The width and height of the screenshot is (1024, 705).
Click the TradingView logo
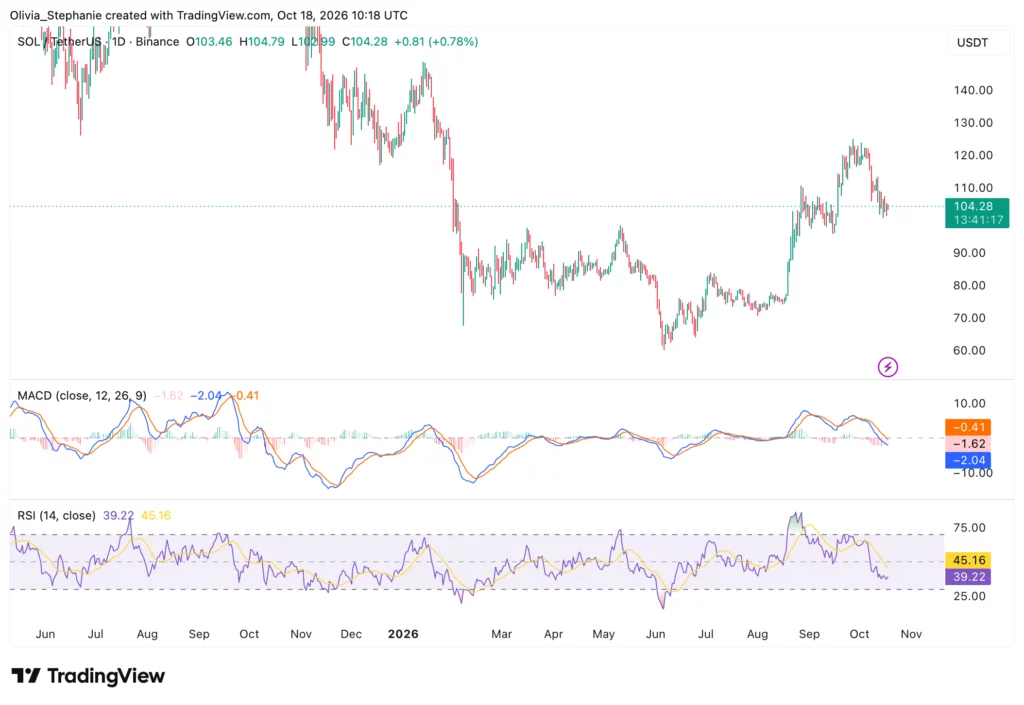click(x=88, y=676)
